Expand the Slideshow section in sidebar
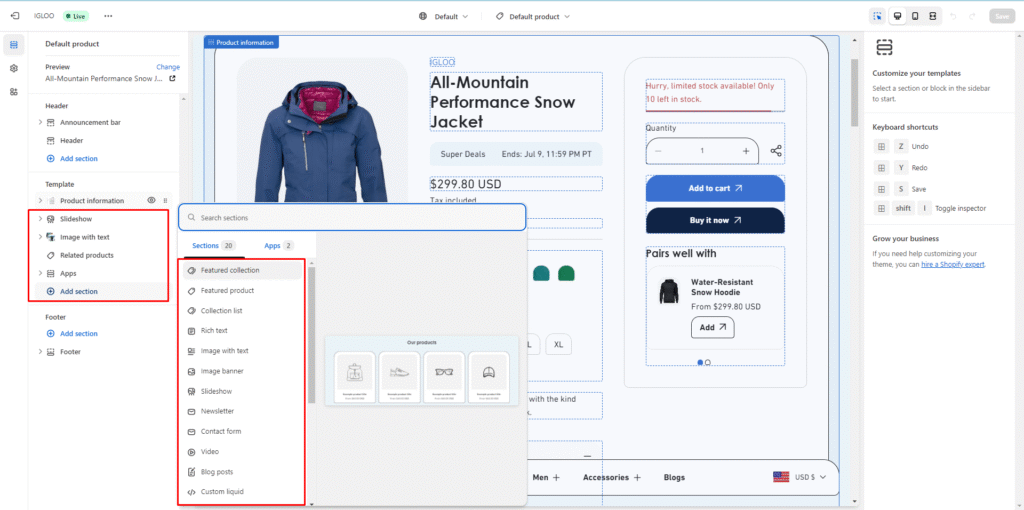The height and width of the screenshot is (510, 1024). (x=40, y=219)
